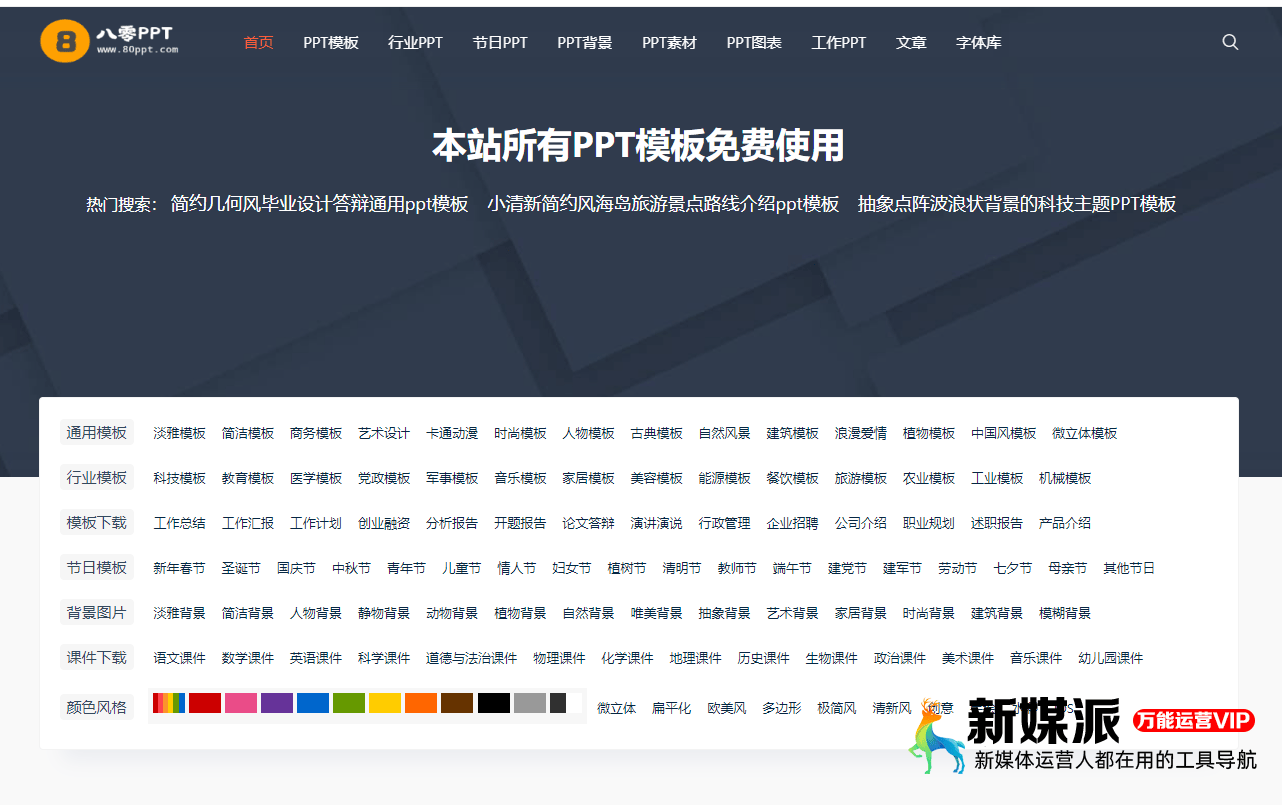The height and width of the screenshot is (805, 1282).
Task: Open the 语文课件 courseware link
Action: tap(181, 658)
